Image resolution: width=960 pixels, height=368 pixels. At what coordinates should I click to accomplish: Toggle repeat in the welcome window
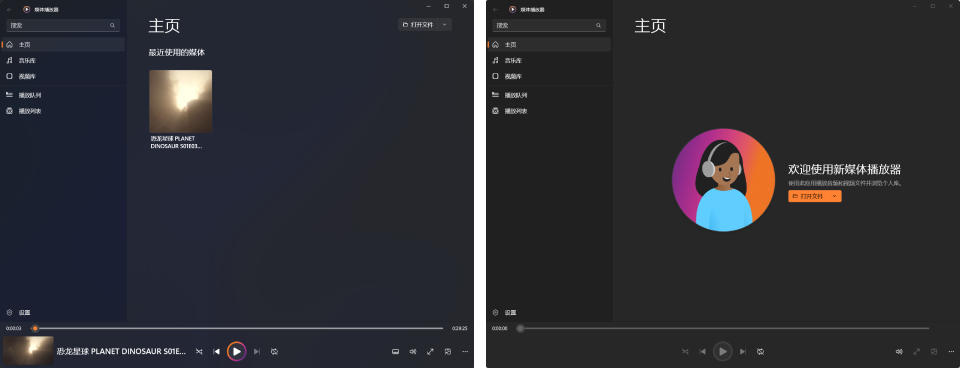click(760, 351)
